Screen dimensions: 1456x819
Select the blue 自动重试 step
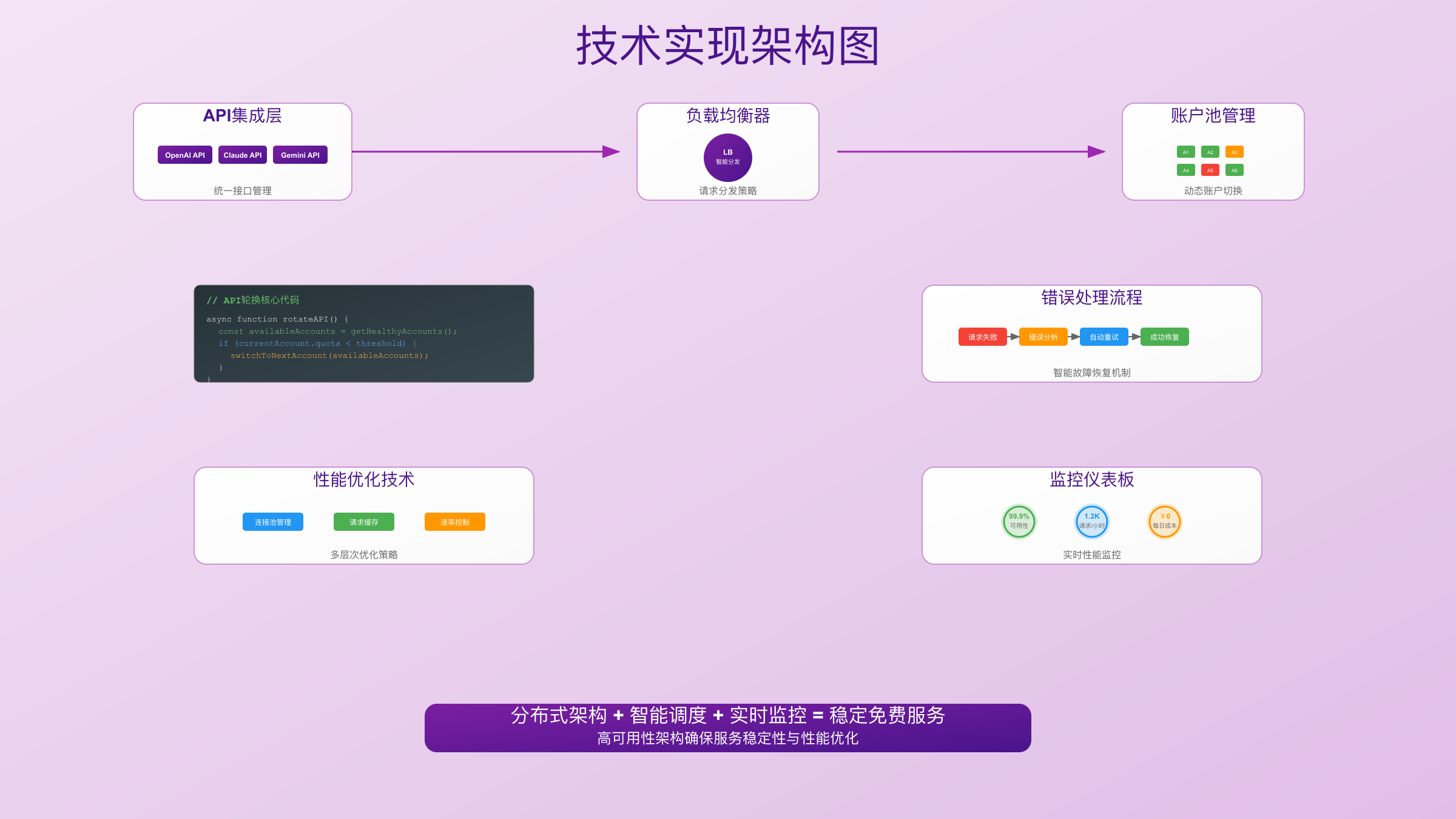(1104, 337)
